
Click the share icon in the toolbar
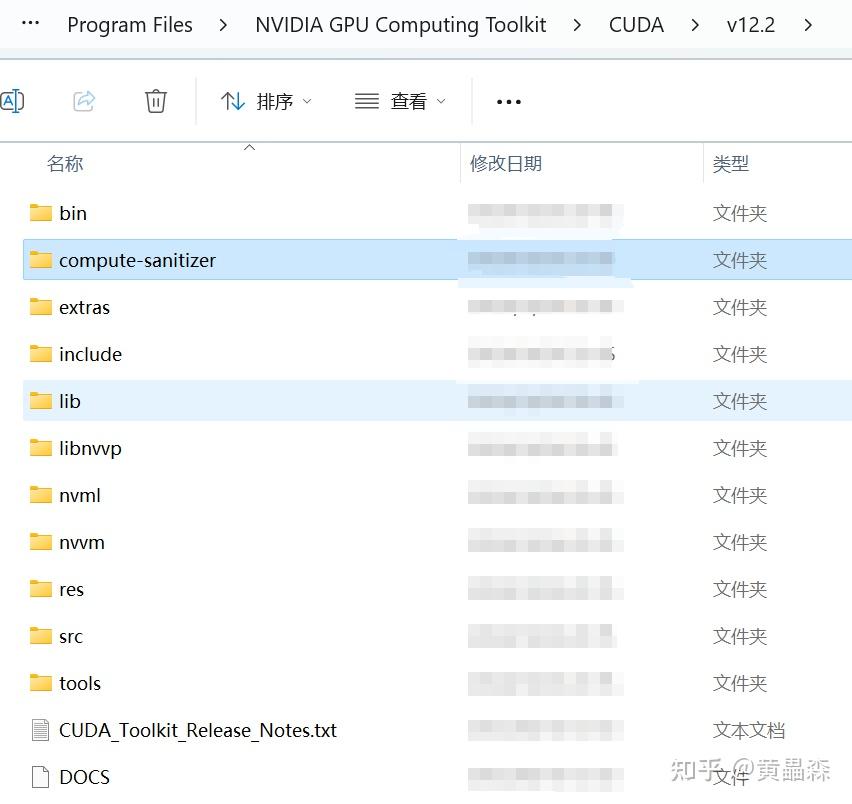[x=83, y=100]
